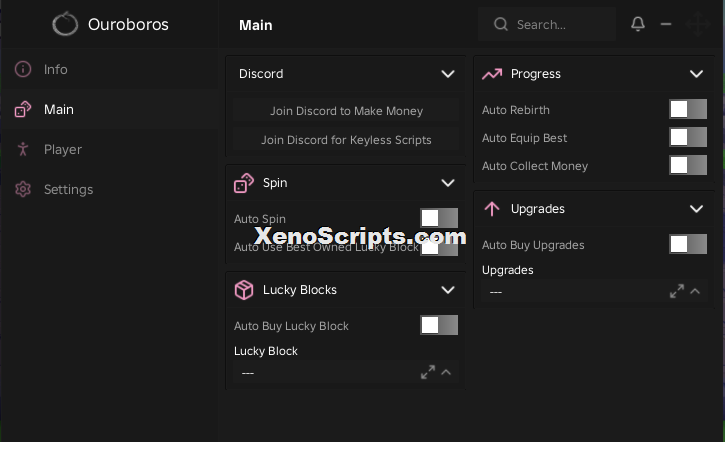725x472 pixels.
Task: Click the Auto Collect Money label
Action: click(535, 166)
